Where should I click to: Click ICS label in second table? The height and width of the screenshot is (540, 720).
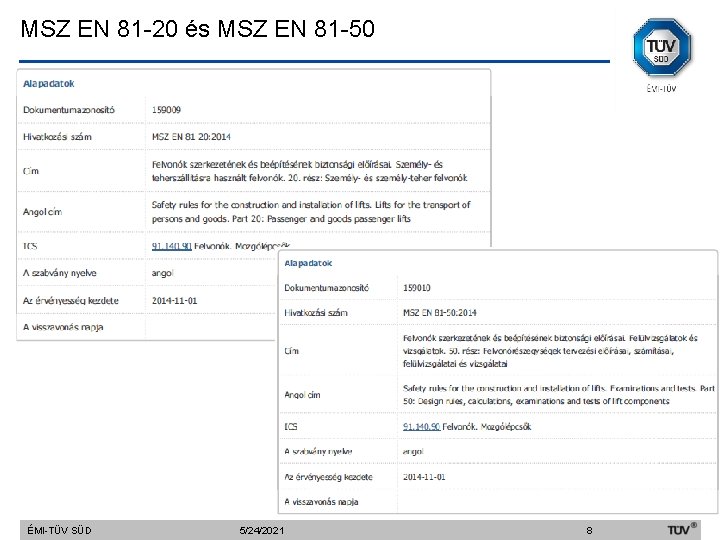[291, 427]
